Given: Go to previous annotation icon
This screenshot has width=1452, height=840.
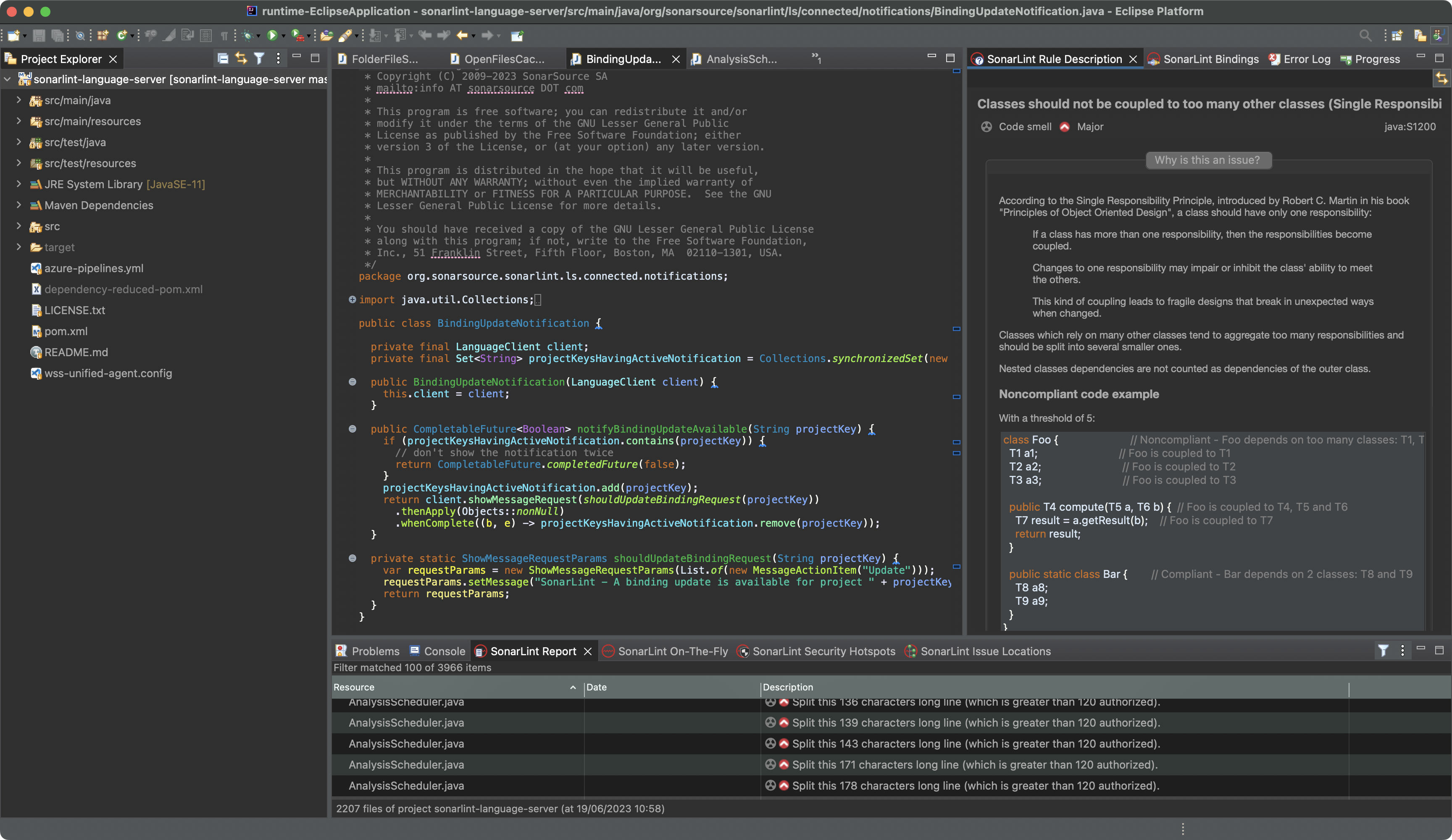Looking at the screenshot, I should pyautogui.click(x=400, y=36).
